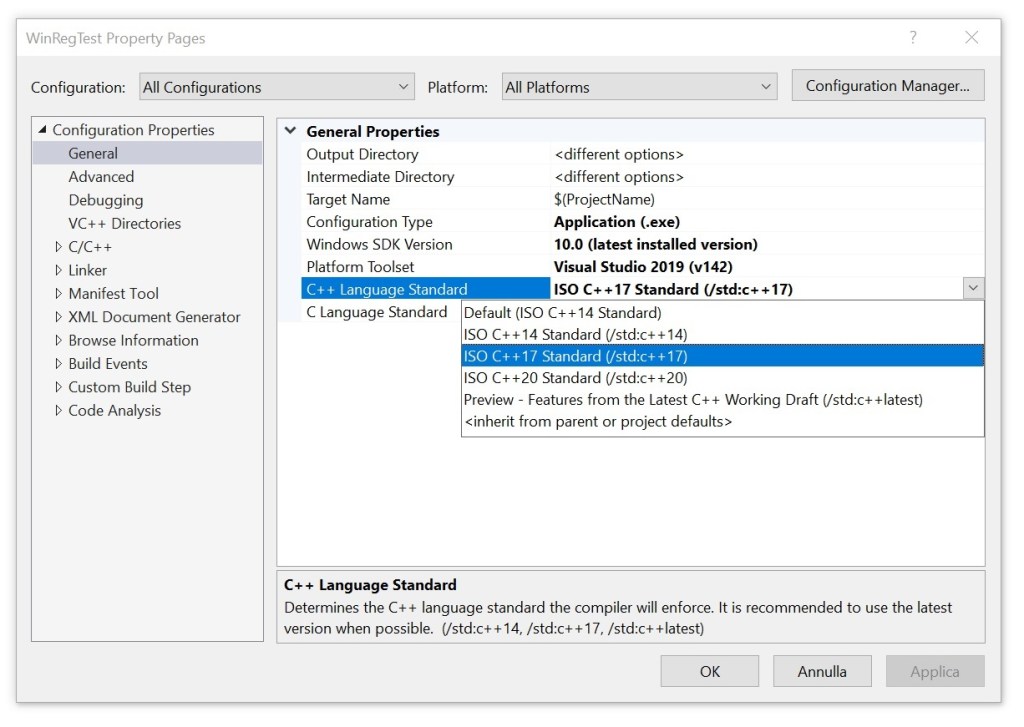1024x727 pixels.
Task: Expand the C/C++ tree node
Action: [60, 246]
